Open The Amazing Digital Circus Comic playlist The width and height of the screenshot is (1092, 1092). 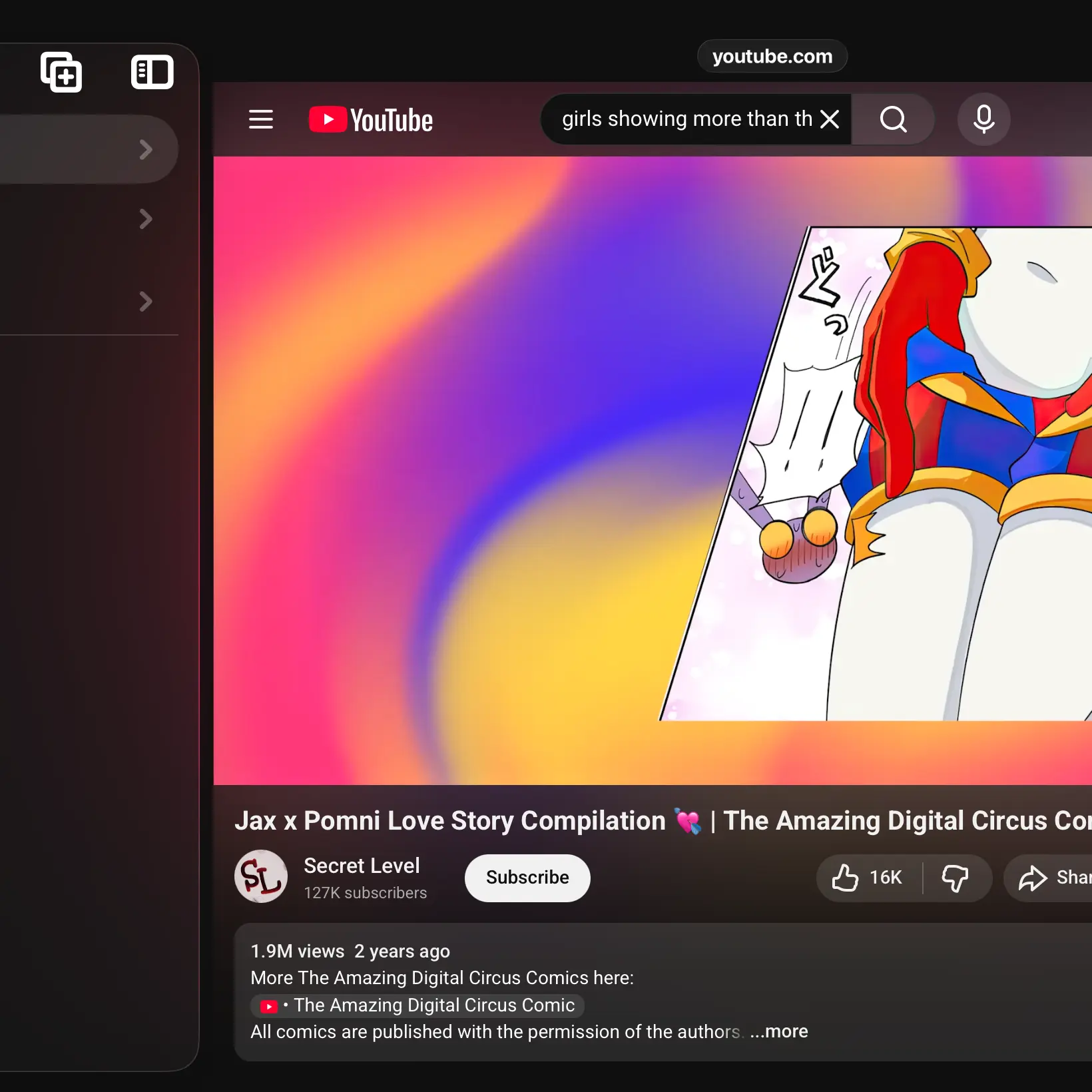[417, 1005]
